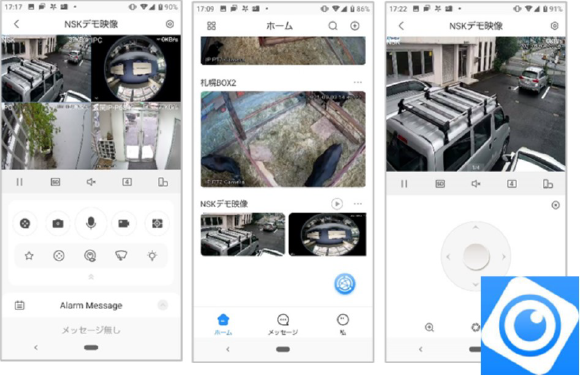Open single-camera live video on right phone
Screen dimensions: 580x377
coord(476,104)
